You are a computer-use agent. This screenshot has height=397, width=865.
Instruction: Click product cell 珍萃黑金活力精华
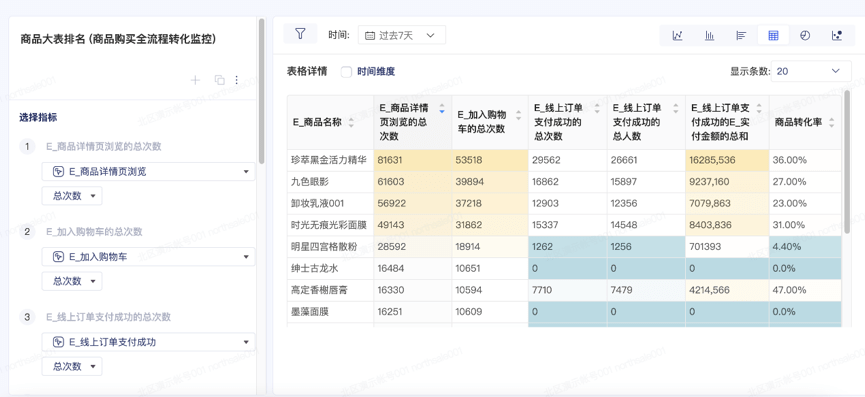330,160
